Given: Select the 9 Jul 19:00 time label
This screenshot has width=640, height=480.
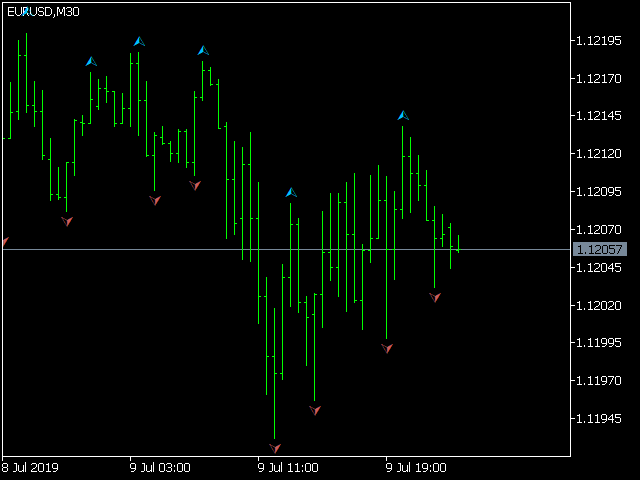Looking at the screenshot, I should point(416,467).
